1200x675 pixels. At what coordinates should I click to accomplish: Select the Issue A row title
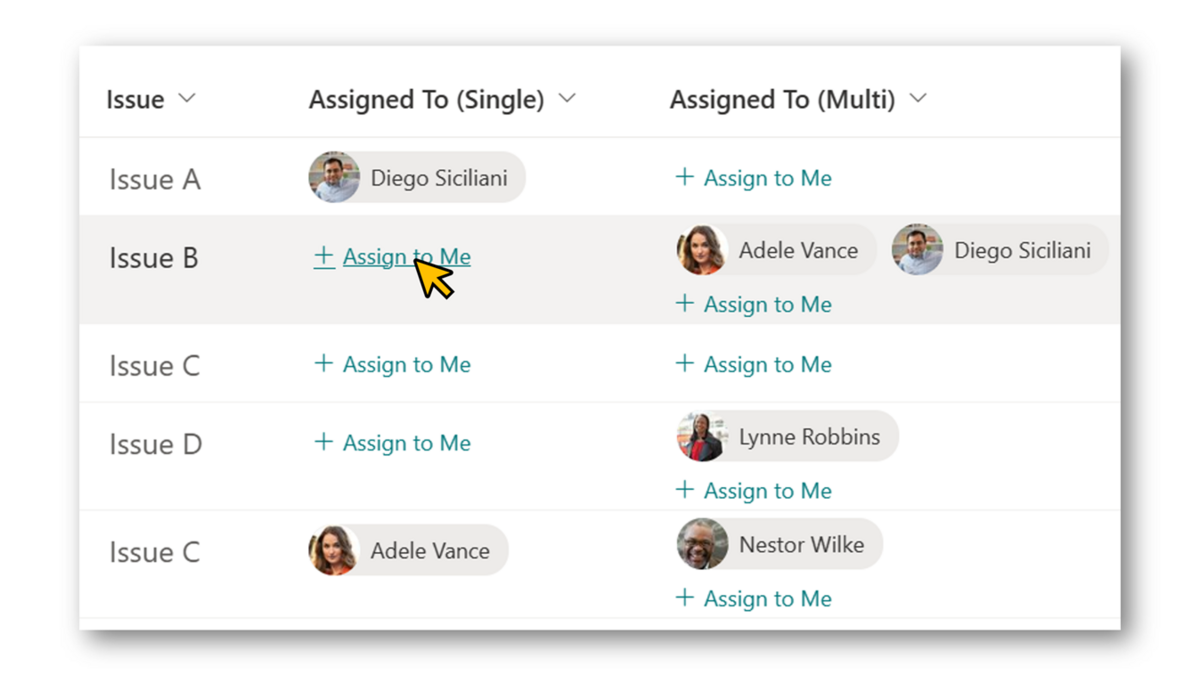[155, 180]
